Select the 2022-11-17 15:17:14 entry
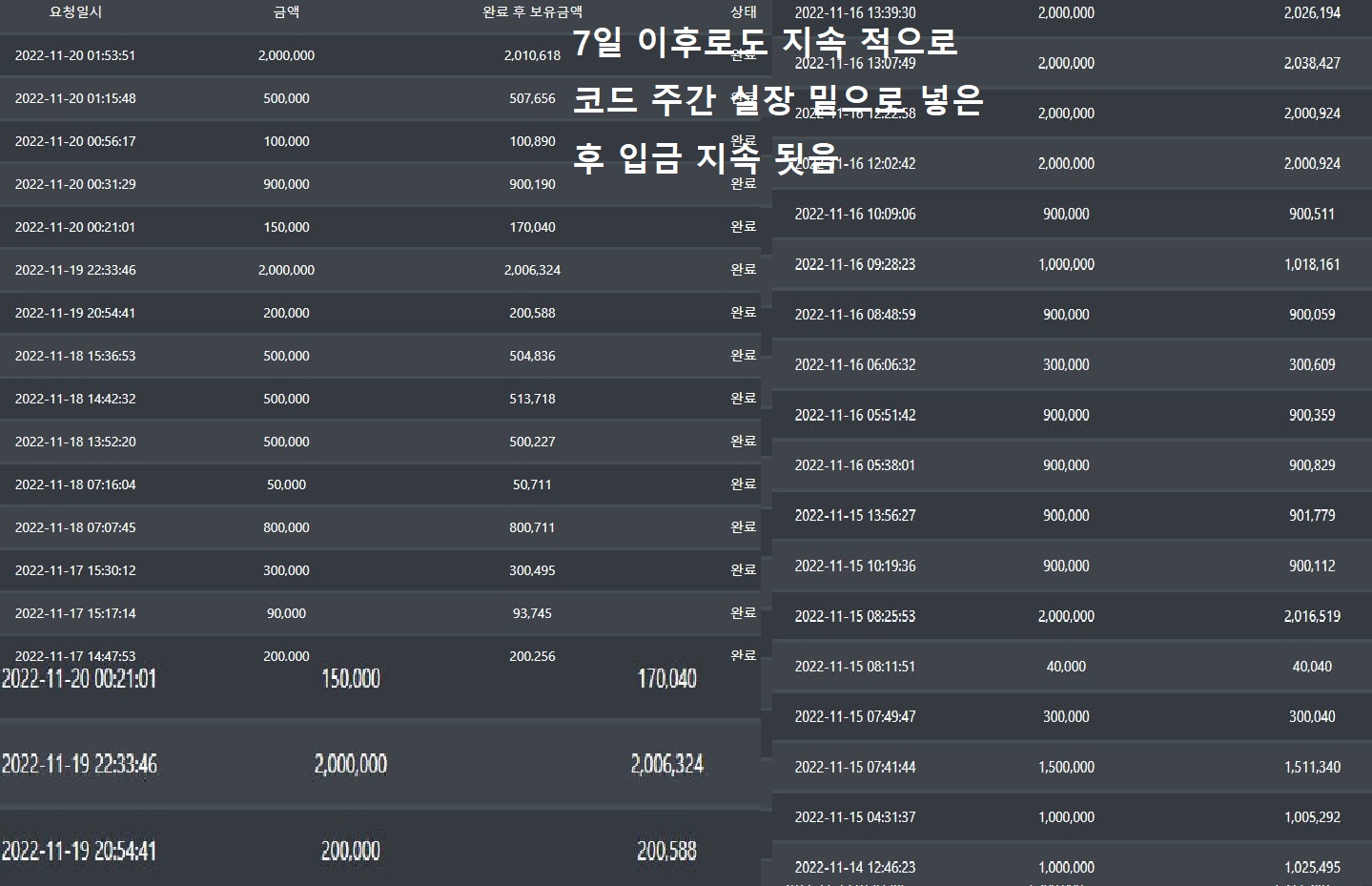This screenshot has width=1372, height=886. (75, 613)
